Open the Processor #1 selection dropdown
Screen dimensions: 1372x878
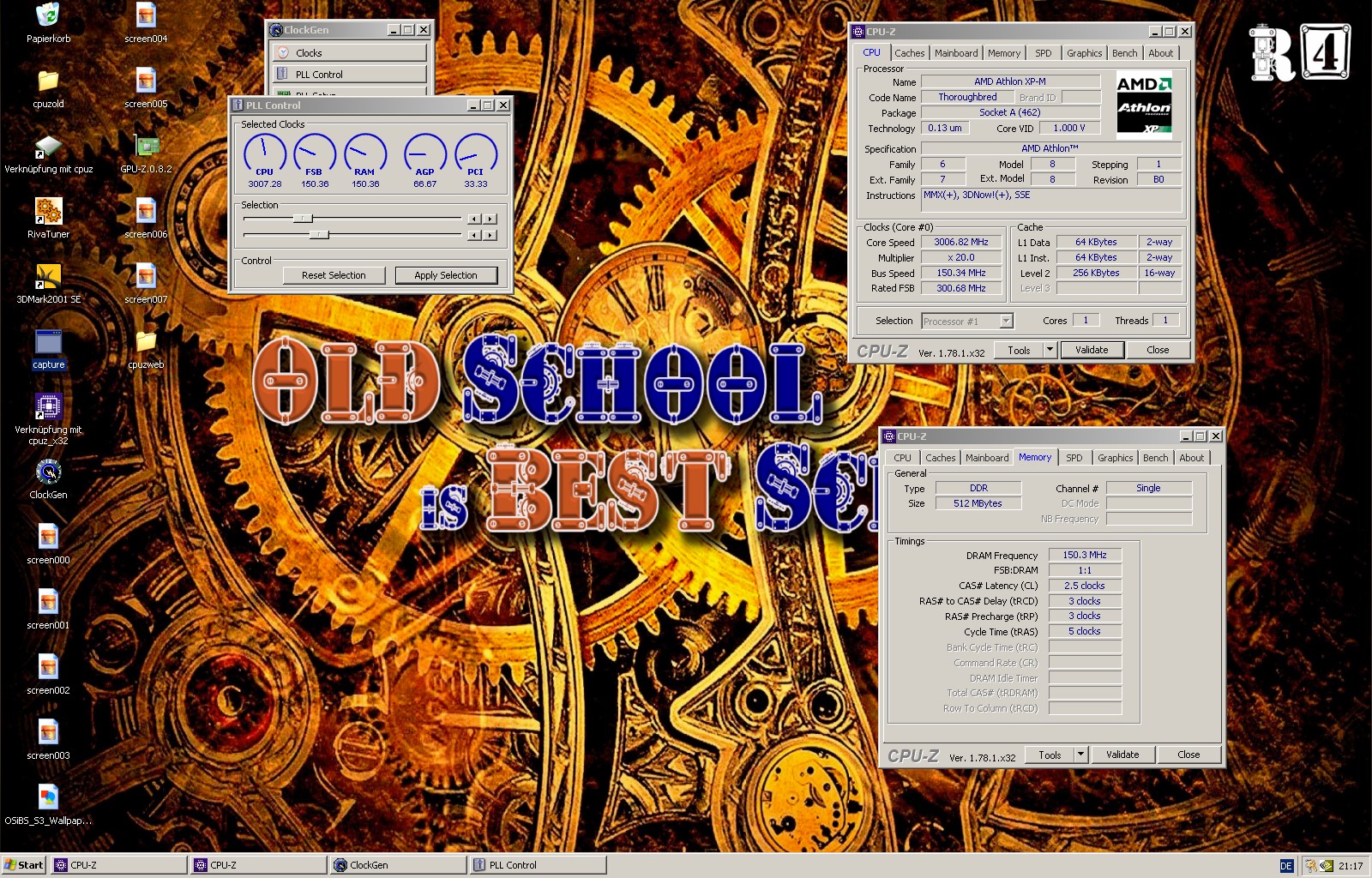1007,321
